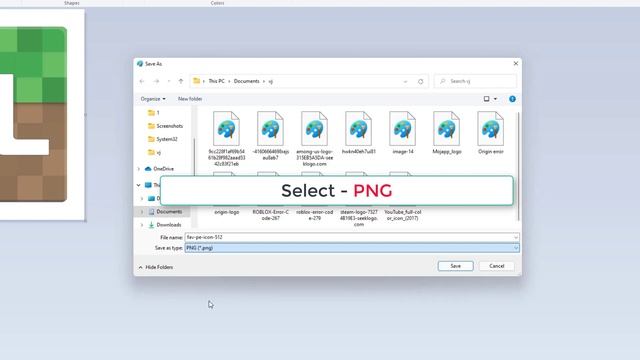Go up one folder level
640x360 pixels.
click(181, 81)
